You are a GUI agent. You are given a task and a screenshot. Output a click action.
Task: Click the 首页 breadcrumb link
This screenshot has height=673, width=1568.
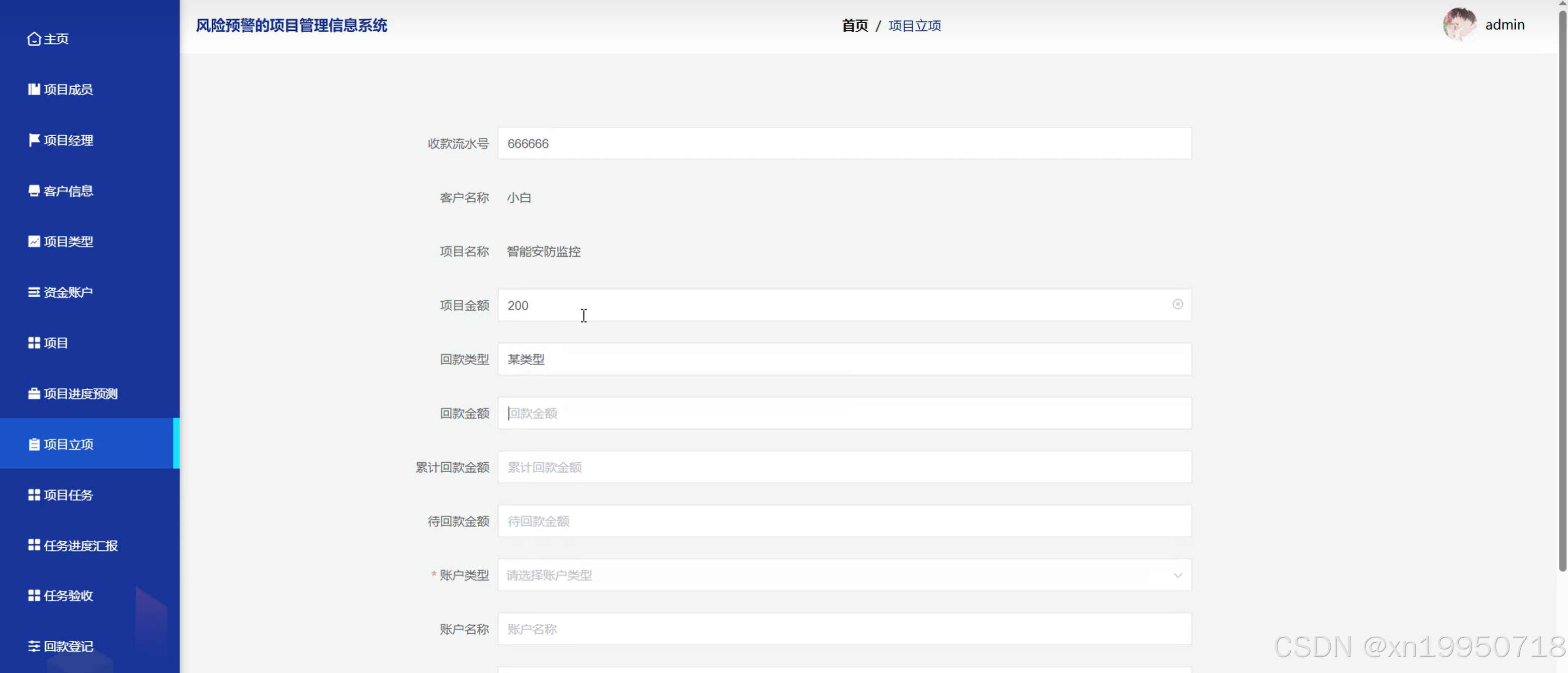pyautogui.click(x=854, y=26)
